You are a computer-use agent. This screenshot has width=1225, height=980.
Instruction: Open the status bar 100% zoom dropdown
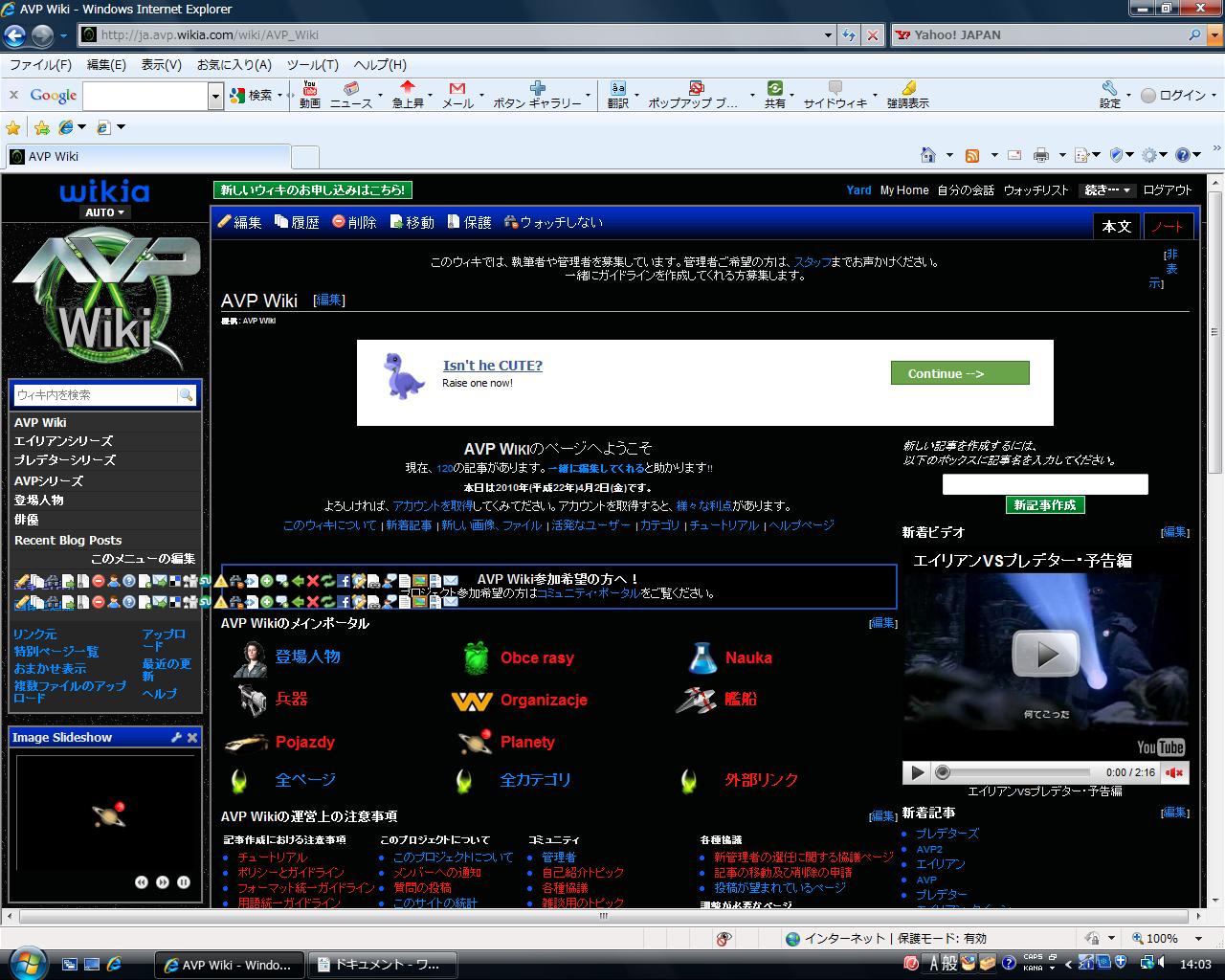click(x=1197, y=939)
